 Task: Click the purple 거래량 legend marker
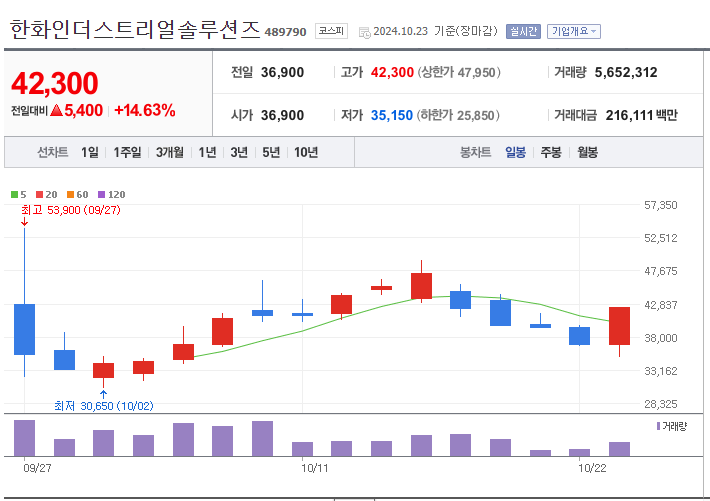click(658, 426)
